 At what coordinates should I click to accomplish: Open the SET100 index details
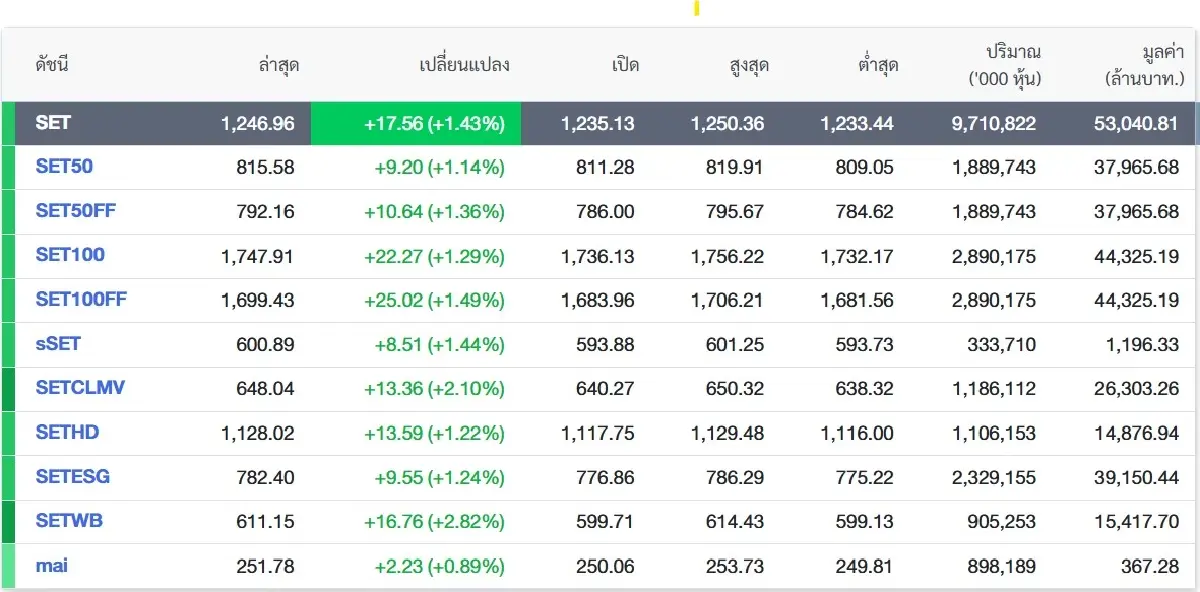point(69,255)
